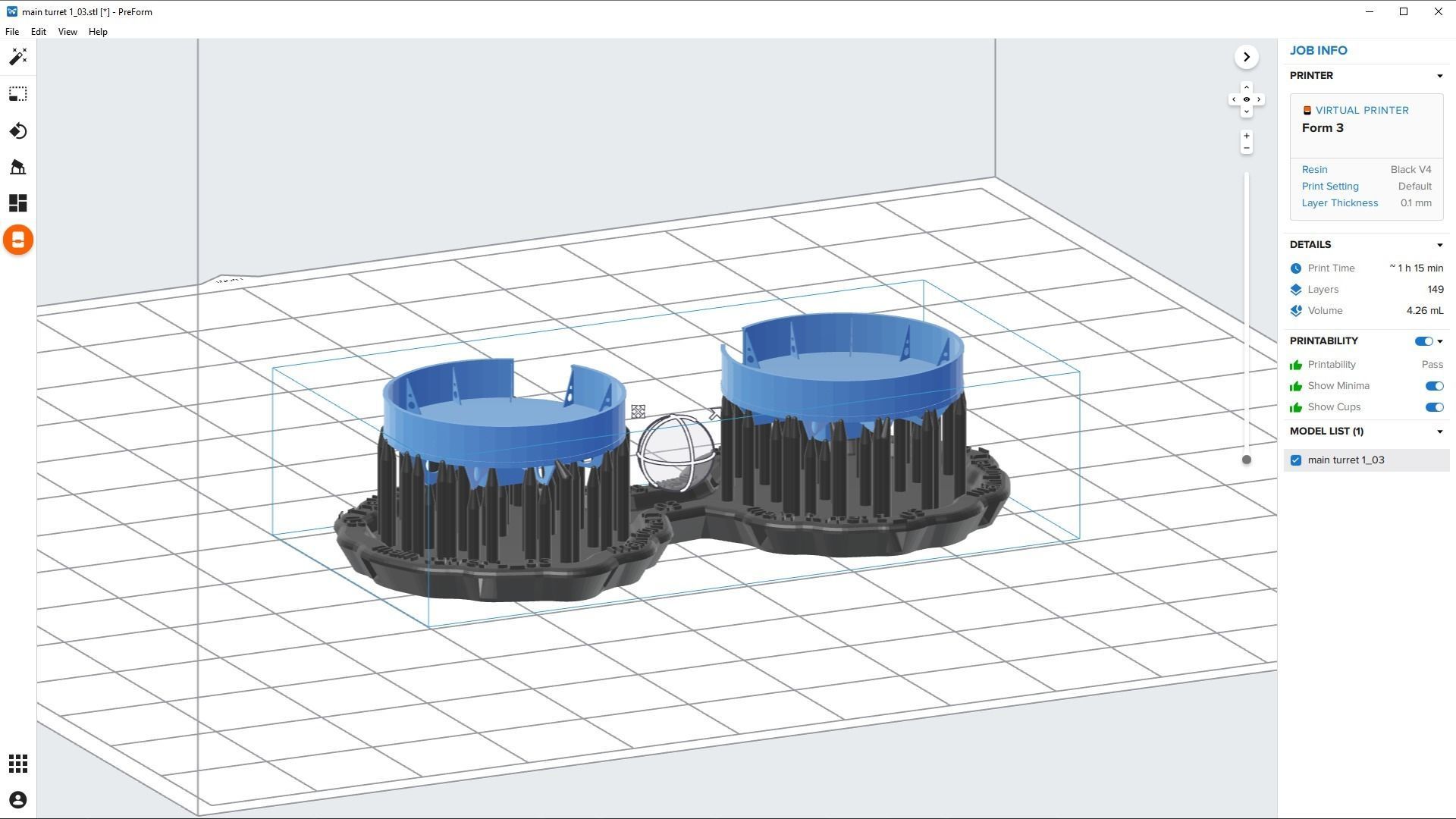Image resolution: width=1456 pixels, height=819 pixels.
Task: Select the Size selection box tool
Action: tap(18, 94)
